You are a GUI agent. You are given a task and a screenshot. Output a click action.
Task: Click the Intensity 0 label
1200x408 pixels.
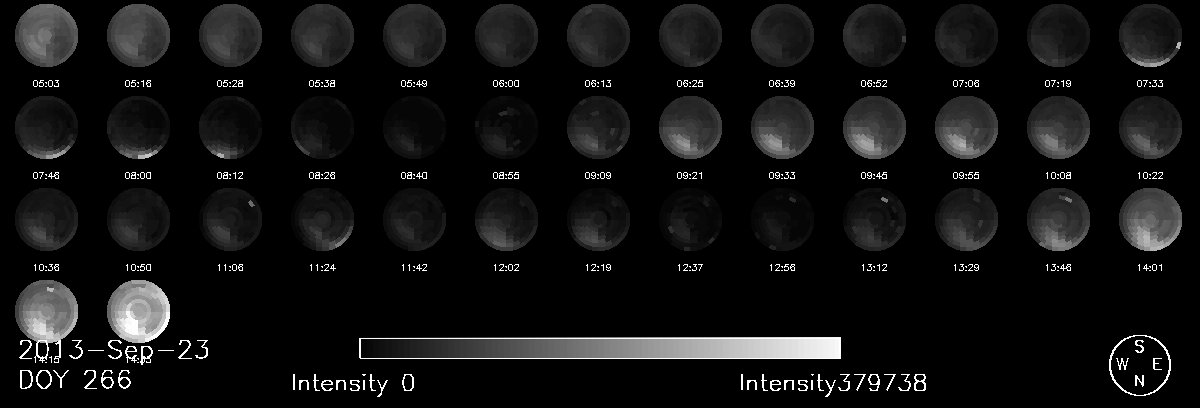pyautogui.click(x=353, y=383)
